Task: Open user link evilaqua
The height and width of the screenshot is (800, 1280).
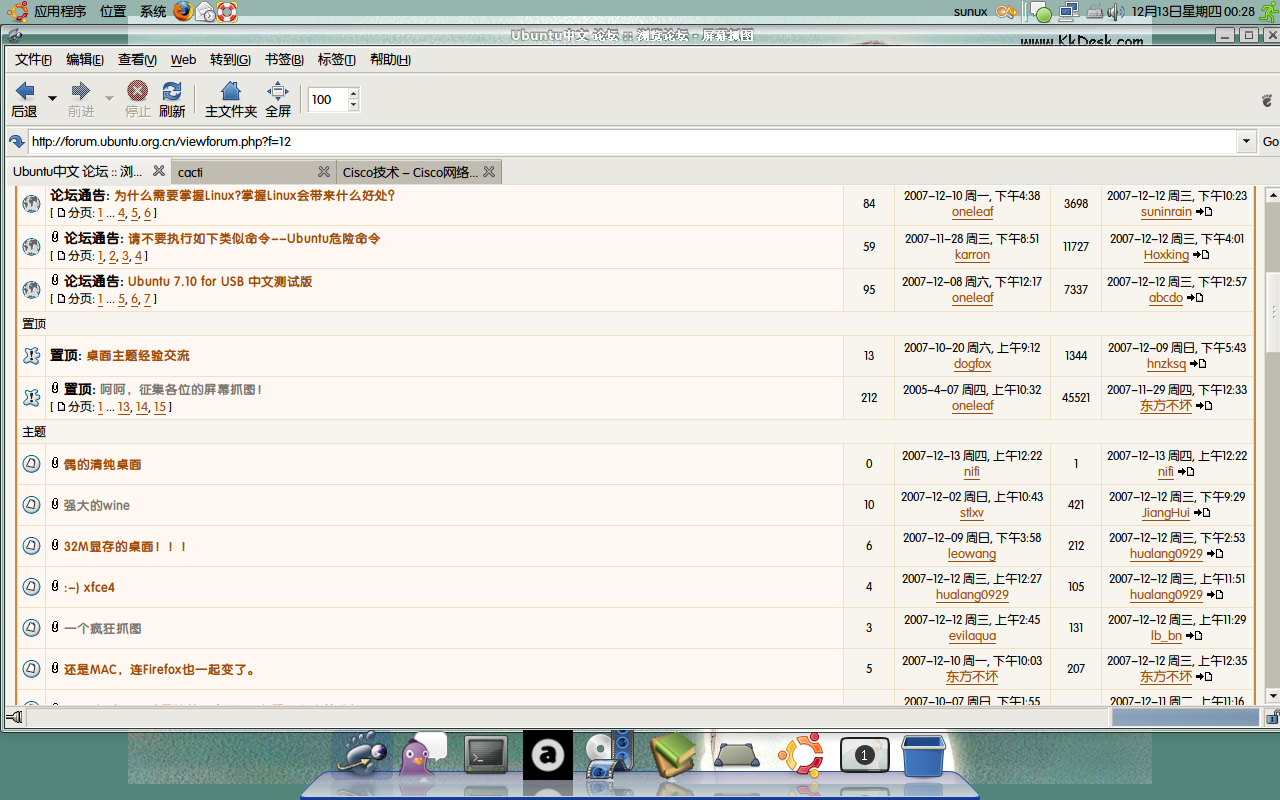Action: 972,636
